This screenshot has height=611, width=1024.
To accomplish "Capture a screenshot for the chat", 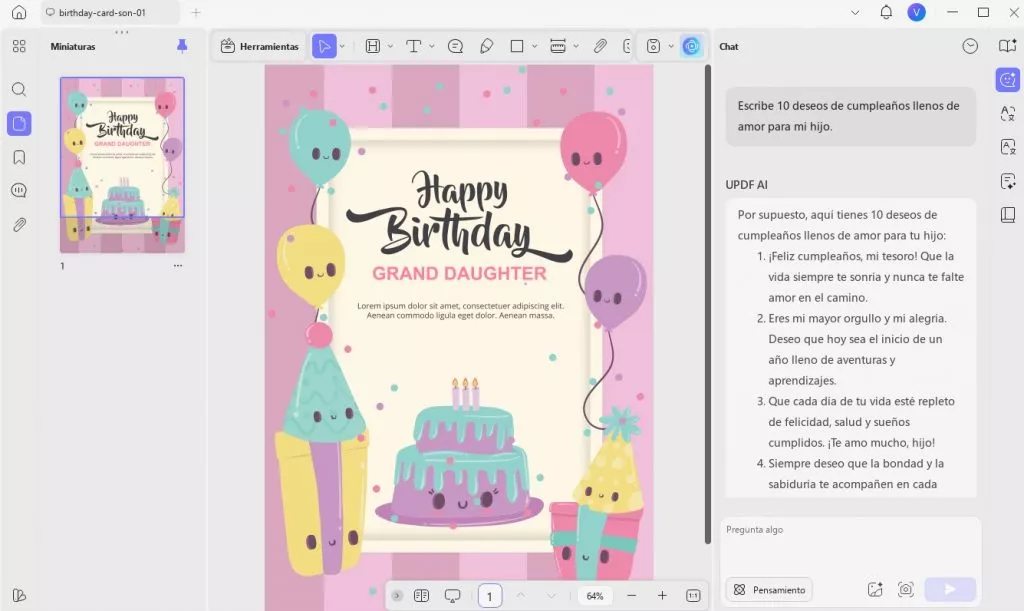I will coord(905,589).
